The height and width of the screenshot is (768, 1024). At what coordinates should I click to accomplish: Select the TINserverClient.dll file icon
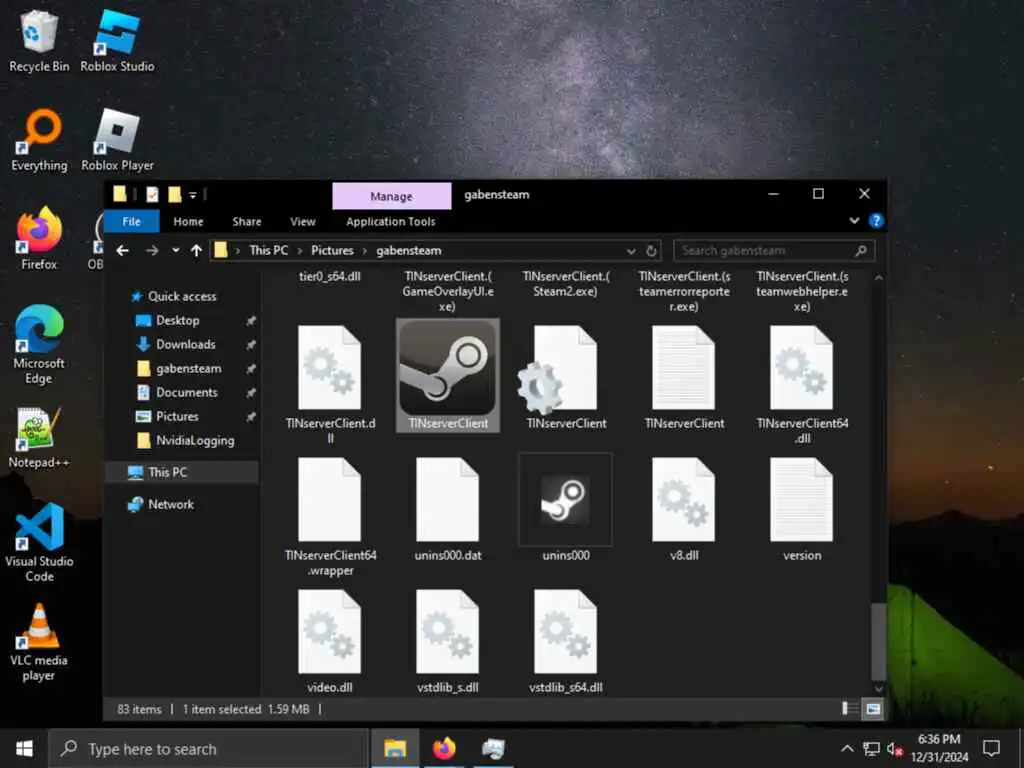pos(330,383)
